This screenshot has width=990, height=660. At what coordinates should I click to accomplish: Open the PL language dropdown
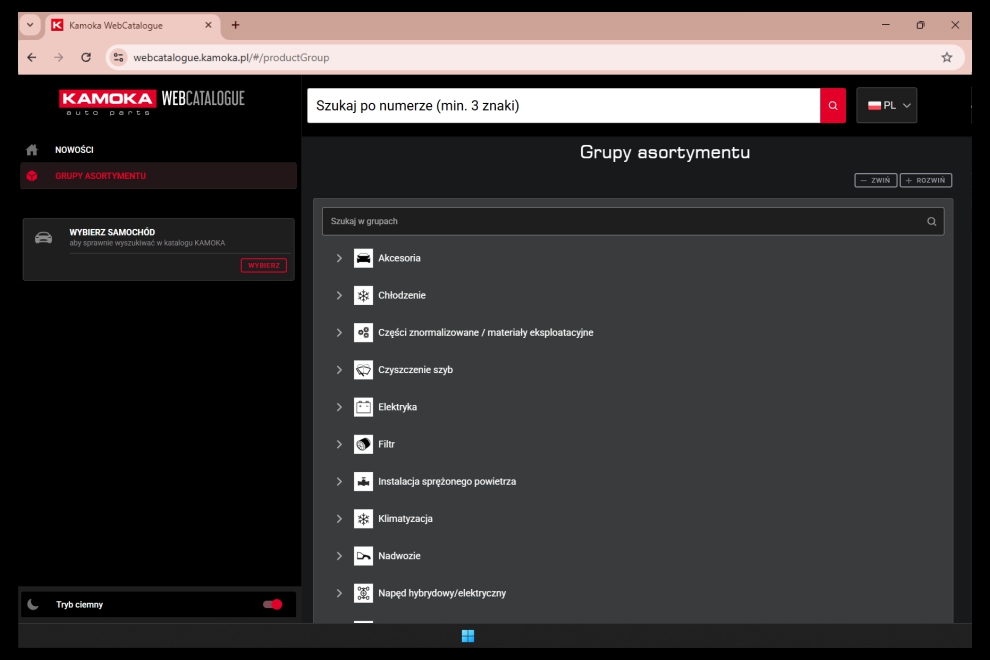(886, 105)
